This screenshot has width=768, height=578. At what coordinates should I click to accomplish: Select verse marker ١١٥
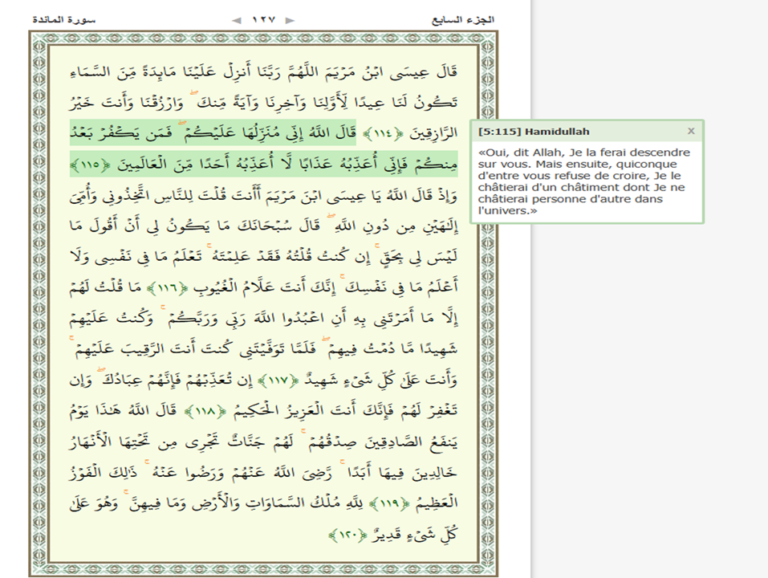pos(89,164)
